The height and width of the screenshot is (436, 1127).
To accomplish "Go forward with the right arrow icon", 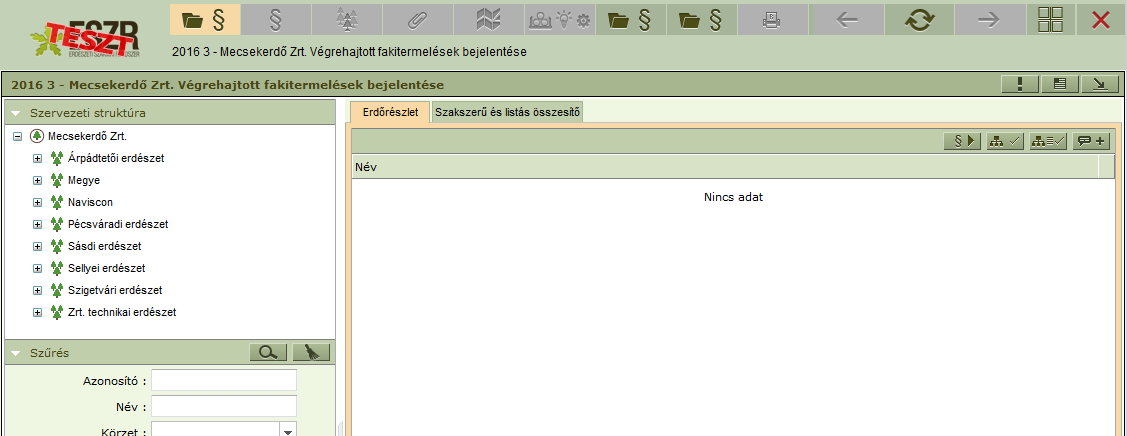I will coord(990,20).
